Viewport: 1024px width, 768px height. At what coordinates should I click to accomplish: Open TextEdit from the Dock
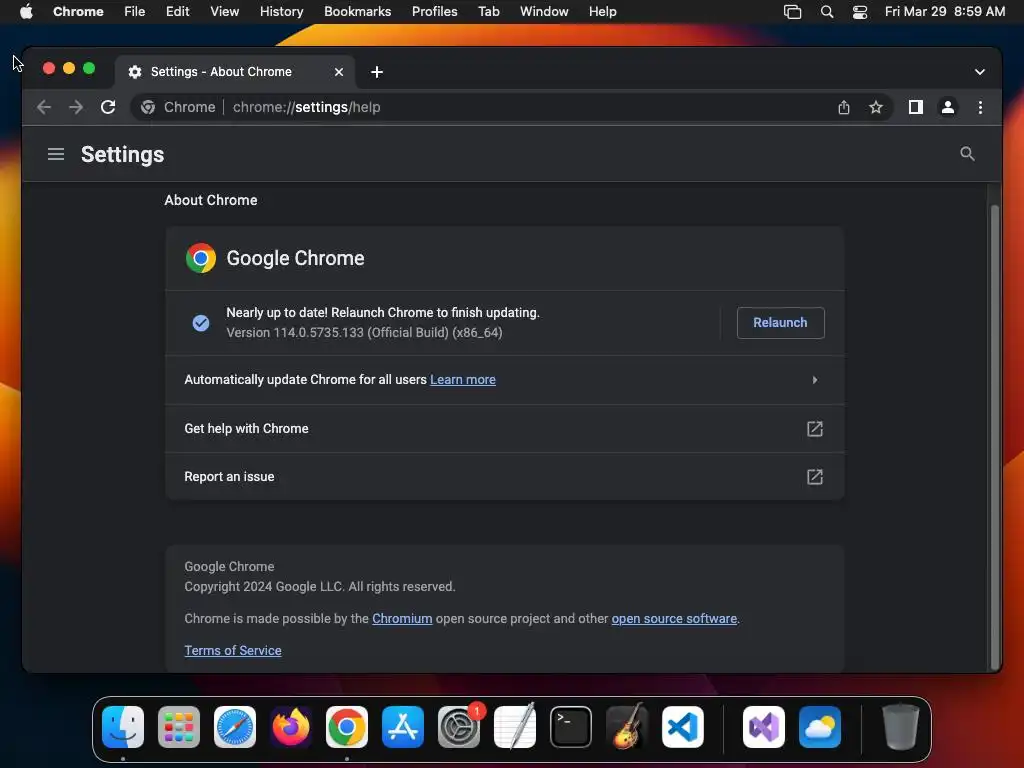coord(515,727)
